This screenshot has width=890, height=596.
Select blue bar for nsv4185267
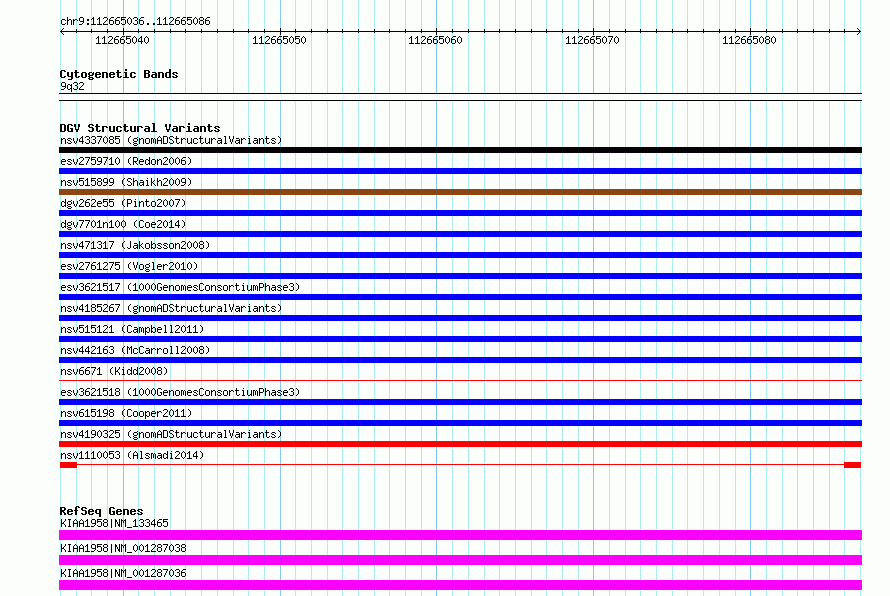(x=460, y=318)
